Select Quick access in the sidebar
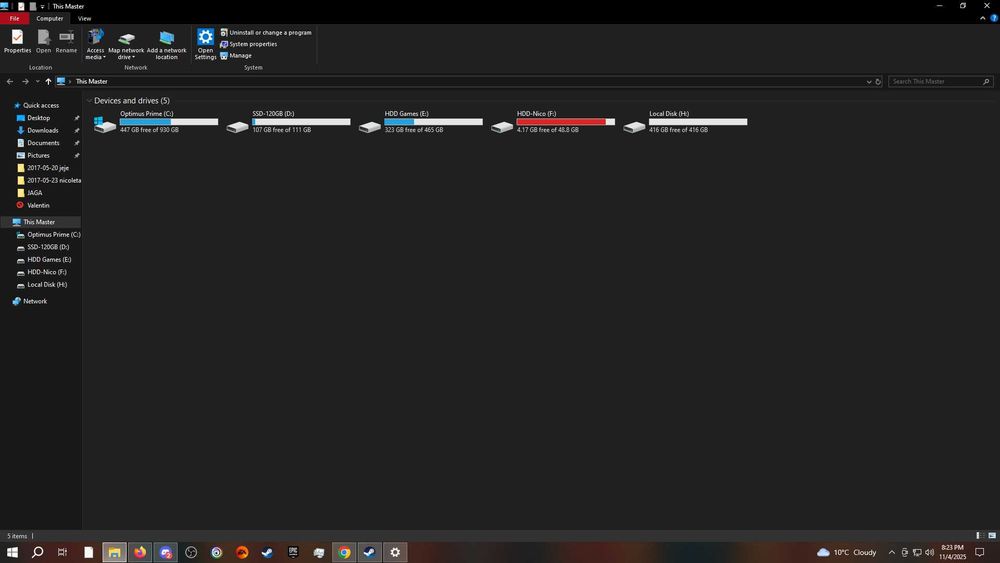1000x563 pixels. pos(41,105)
